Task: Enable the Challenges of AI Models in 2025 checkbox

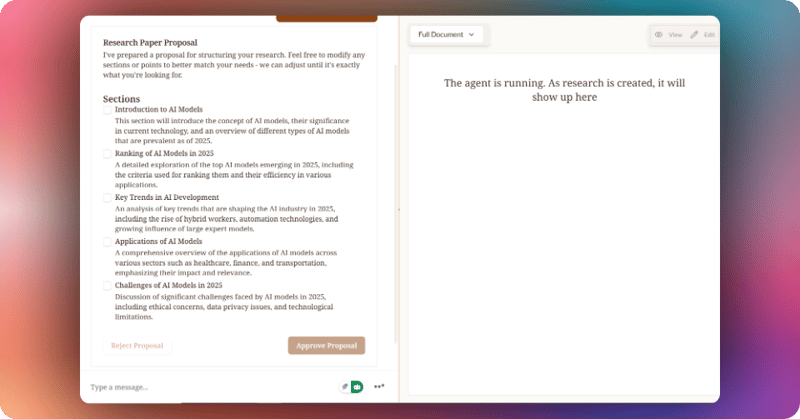Action: point(108,286)
